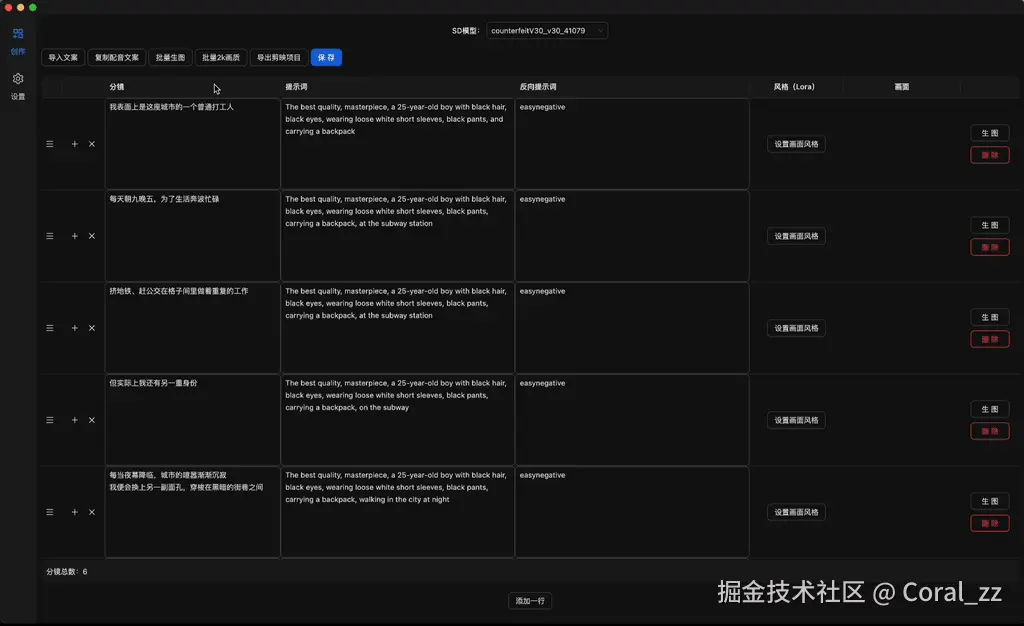The height and width of the screenshot is (626, 1024).
Task: Click the 画面 column header
Action: (x=902, y=87)
